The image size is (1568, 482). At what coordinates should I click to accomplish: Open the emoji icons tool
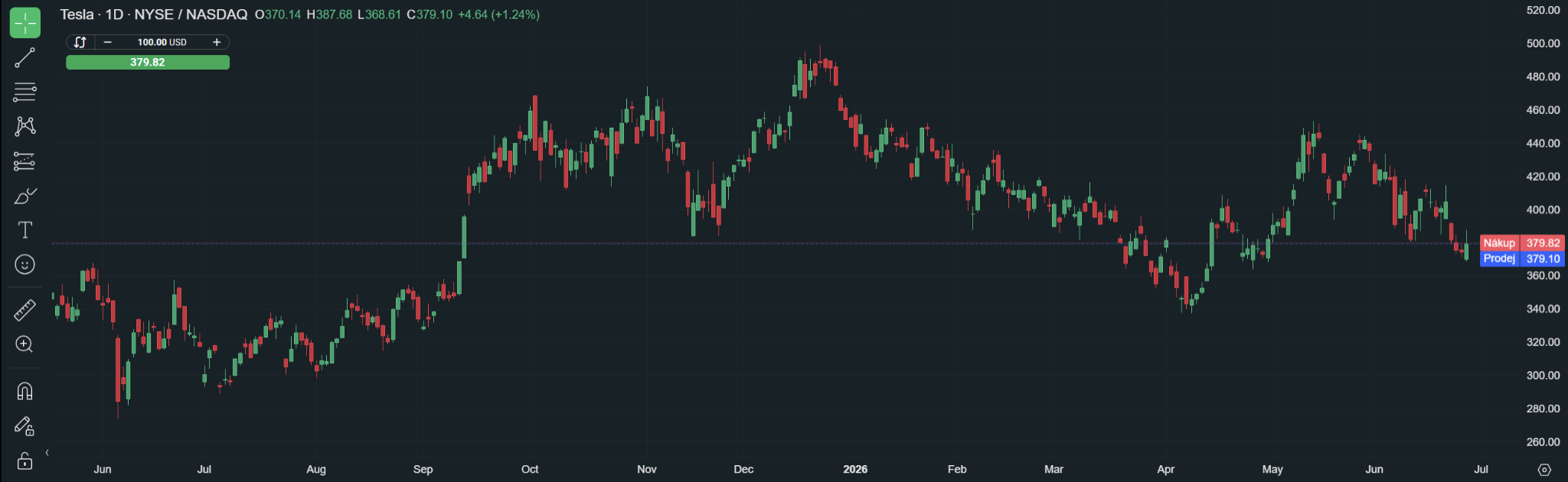(25, 265)
